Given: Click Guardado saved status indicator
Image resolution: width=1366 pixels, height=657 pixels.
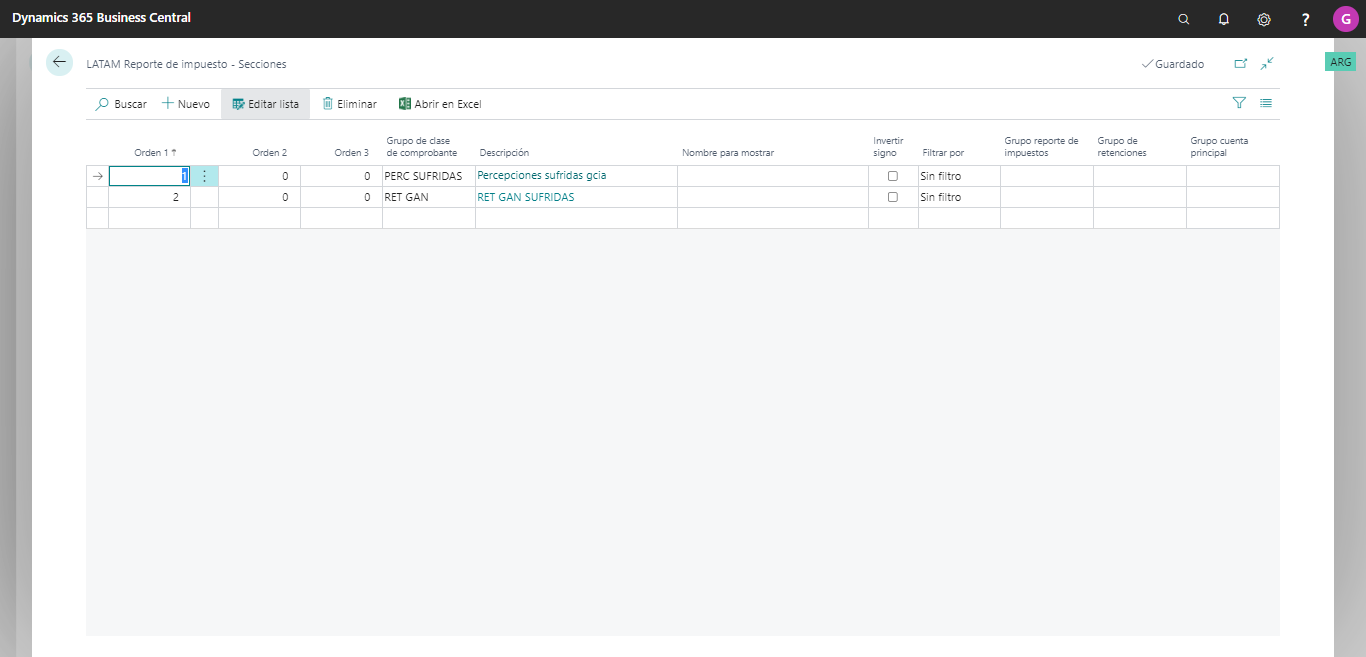Looking at the screenshot, I should pyautogui.click(x=1173, y=64).
